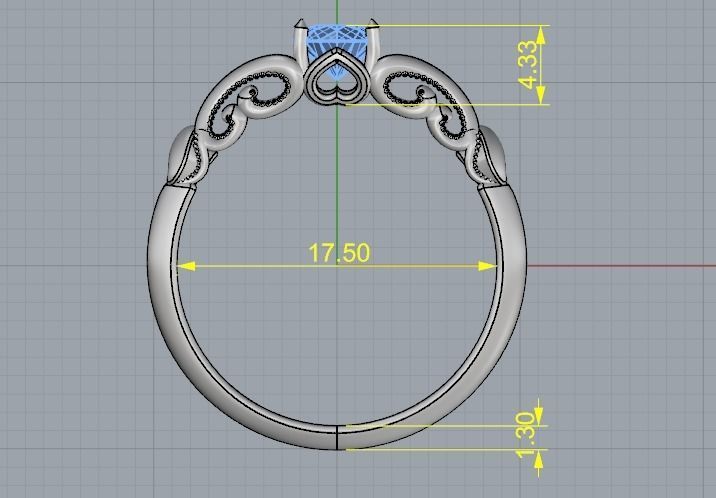Select the 1.30 band thickness dimension text

[x=526, y=435]
